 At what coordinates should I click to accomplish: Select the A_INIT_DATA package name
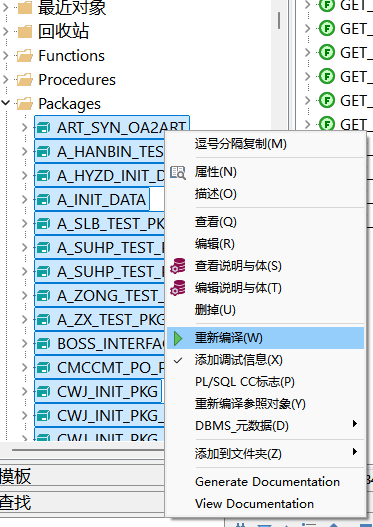(101, 200)
